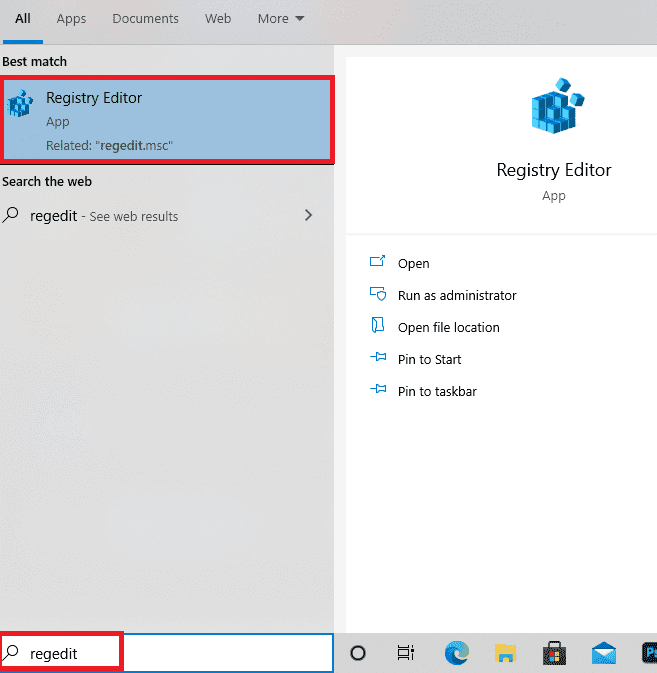Viewport: 657px width, 673px height.
Task: Choose Run as administrator
Action: [x=457, y=295]
